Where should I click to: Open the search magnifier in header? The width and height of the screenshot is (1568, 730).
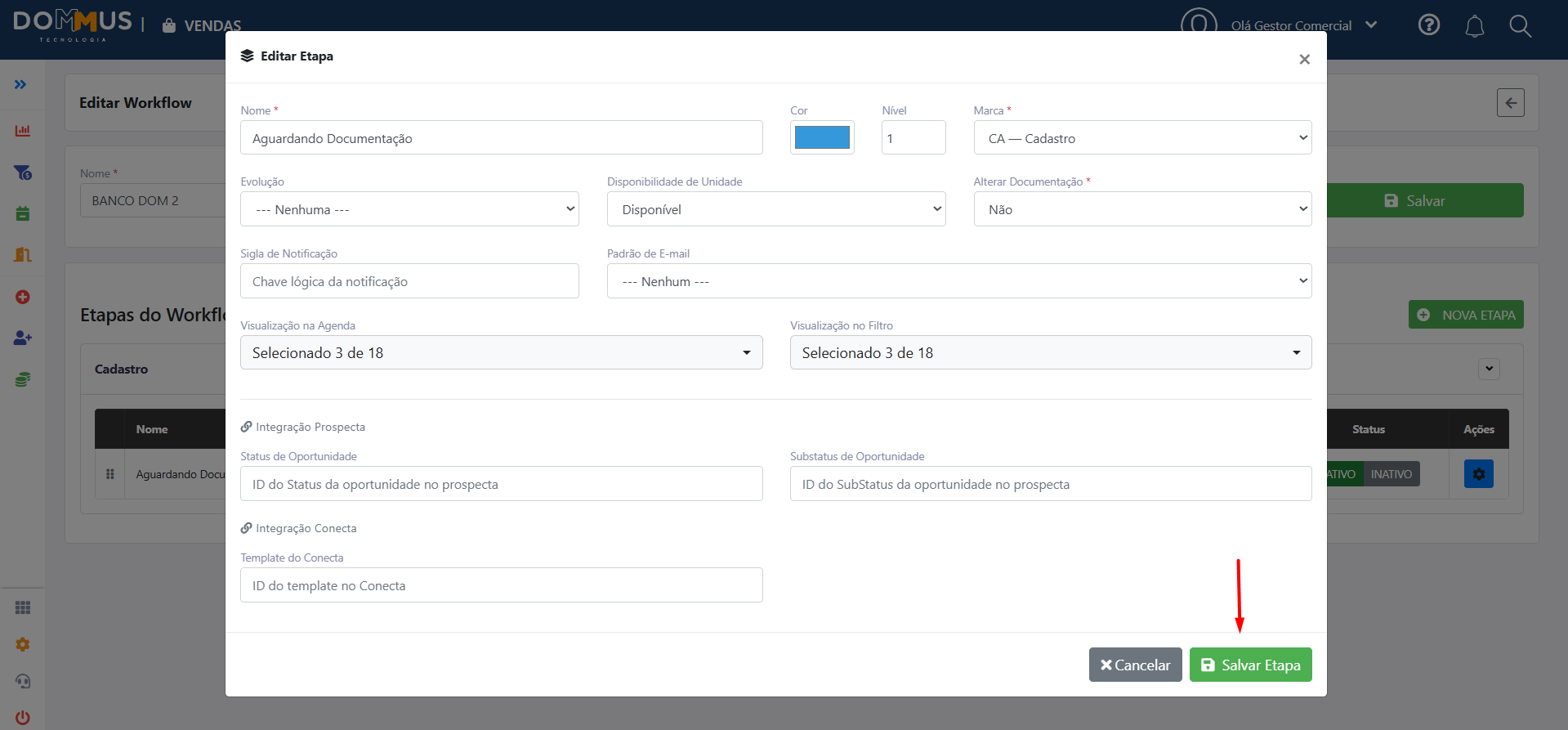pos(1520,26)
